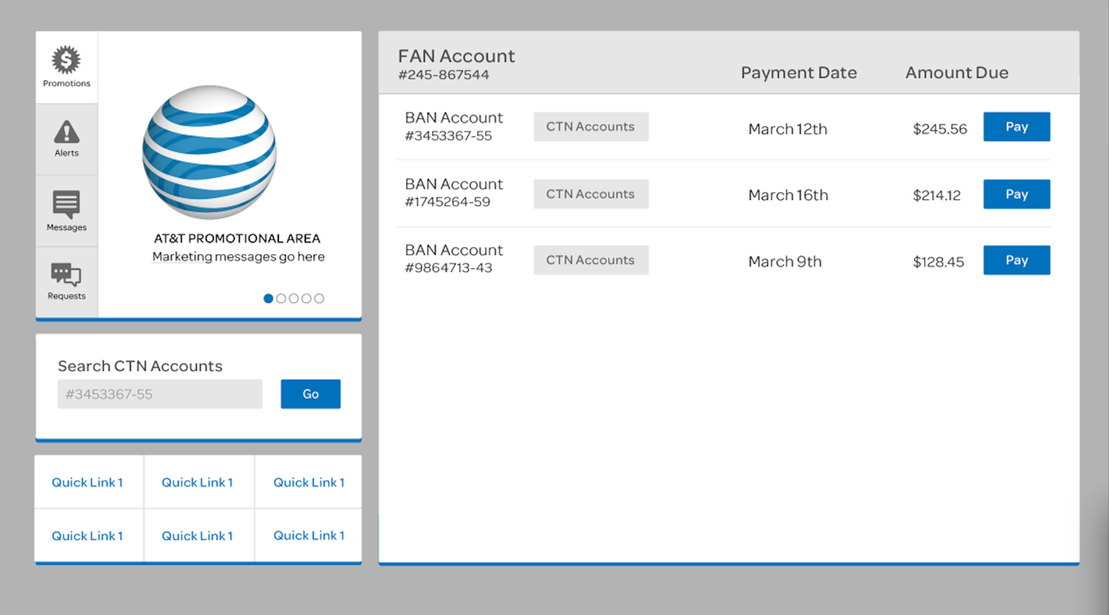Open the Requests chat icon
Image resolution: width=1109 pixels, height=615 pixels.
[66, 274]
